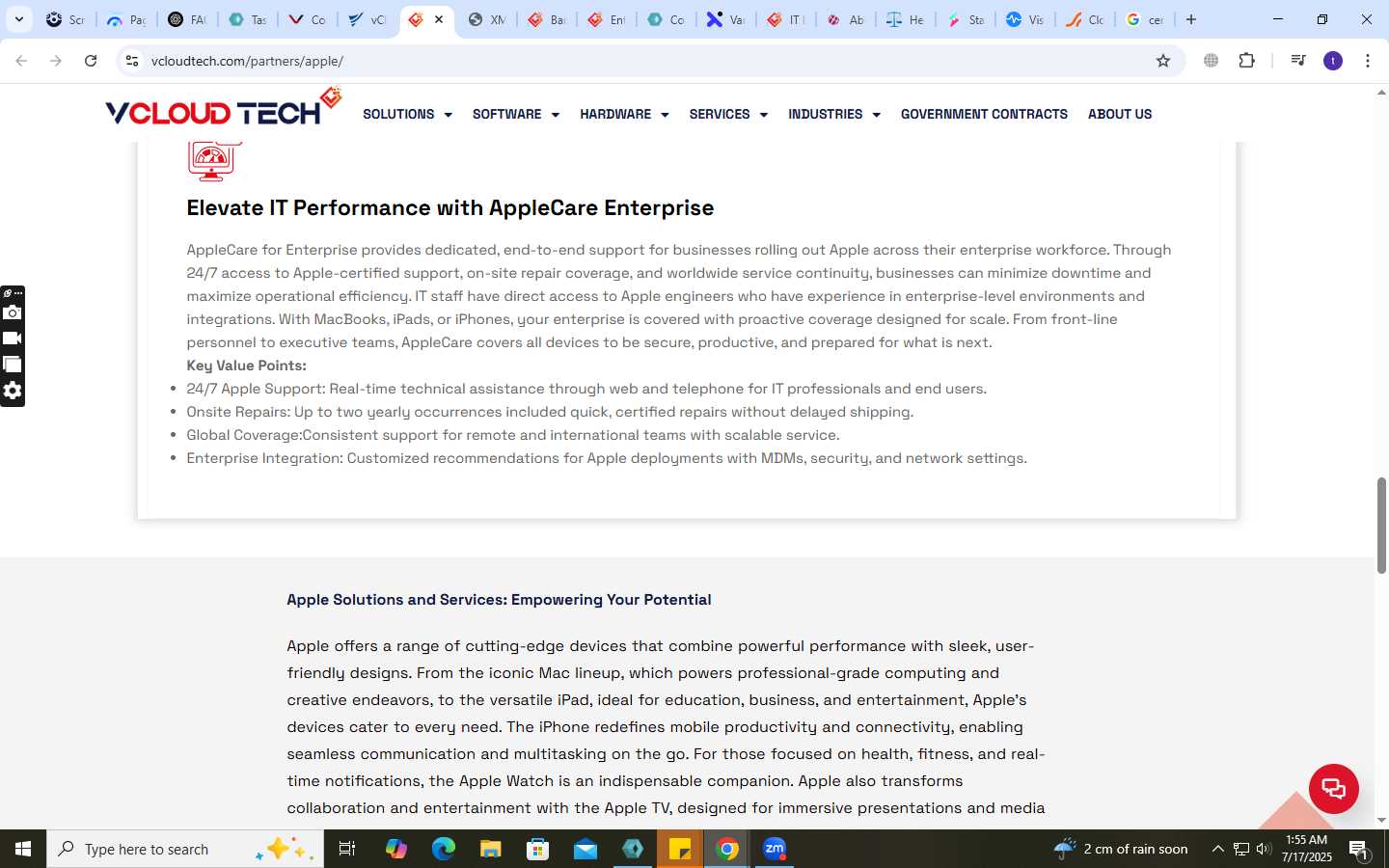The height and width of the screenshot is (868, 1389).
Task: Open Chrome media controls icon
Action: 1298,61
